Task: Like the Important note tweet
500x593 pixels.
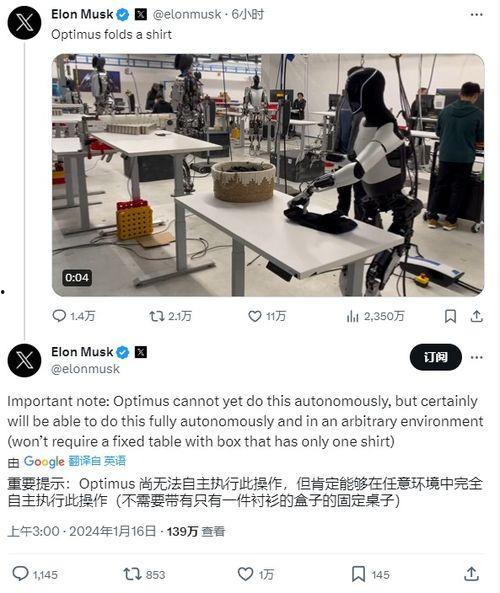Action: 245,574
